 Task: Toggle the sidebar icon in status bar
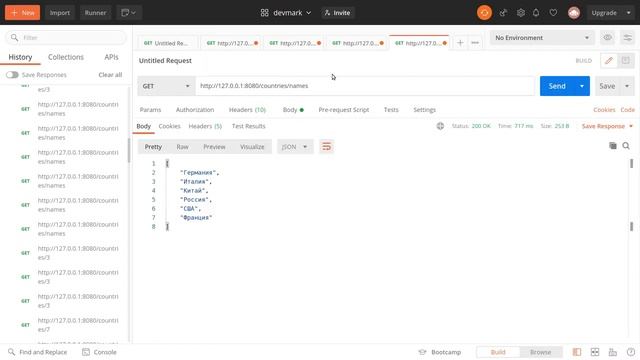[576, 352]
